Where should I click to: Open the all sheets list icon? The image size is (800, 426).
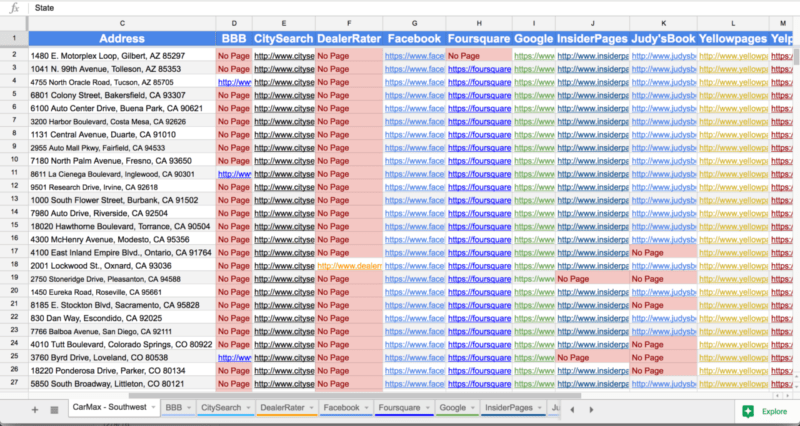pos(54,410)
